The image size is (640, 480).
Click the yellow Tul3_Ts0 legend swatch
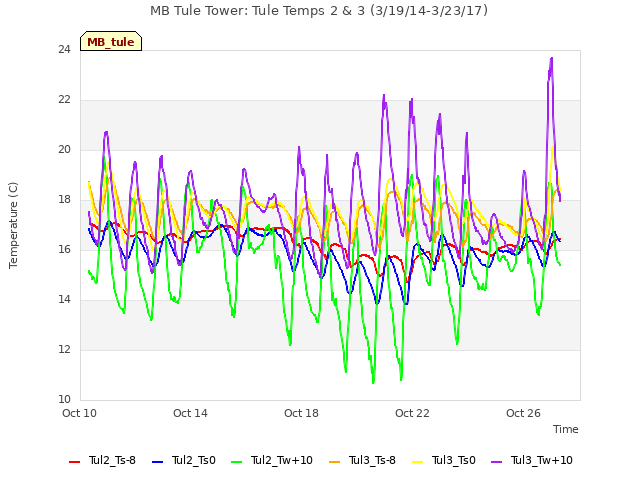click(418, 462)
